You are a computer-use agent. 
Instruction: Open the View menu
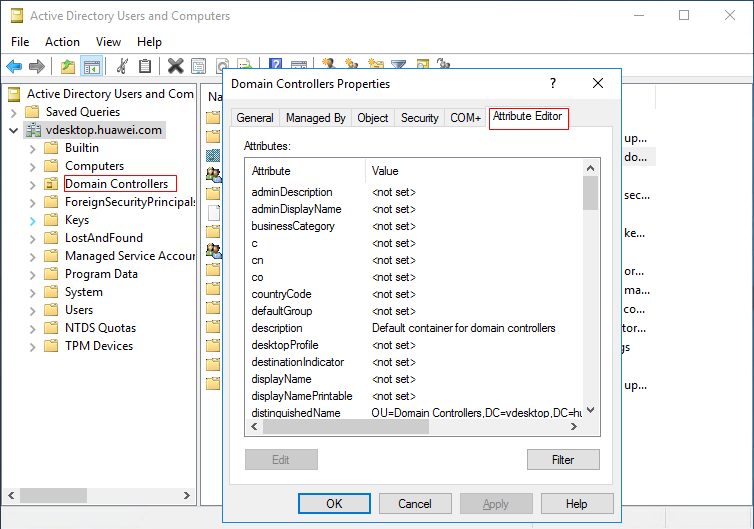point(108,42)
